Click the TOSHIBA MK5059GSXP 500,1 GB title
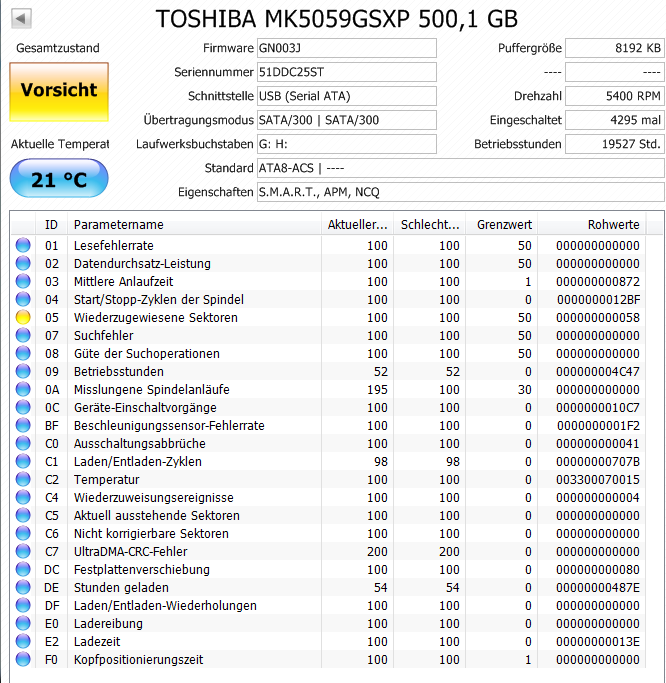This screenshot has height=683, width=666. tap(336, 19)
